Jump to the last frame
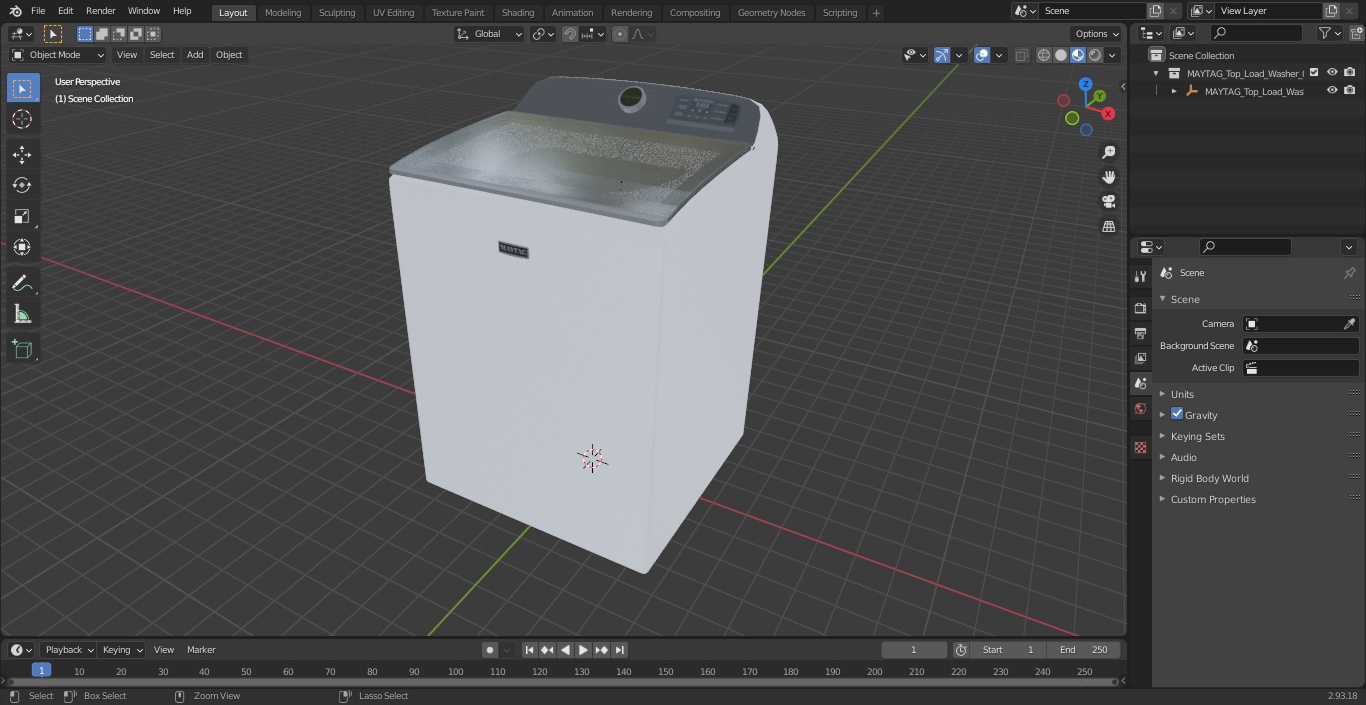This screenshot has height=705, width=1366. coord(619,650)
